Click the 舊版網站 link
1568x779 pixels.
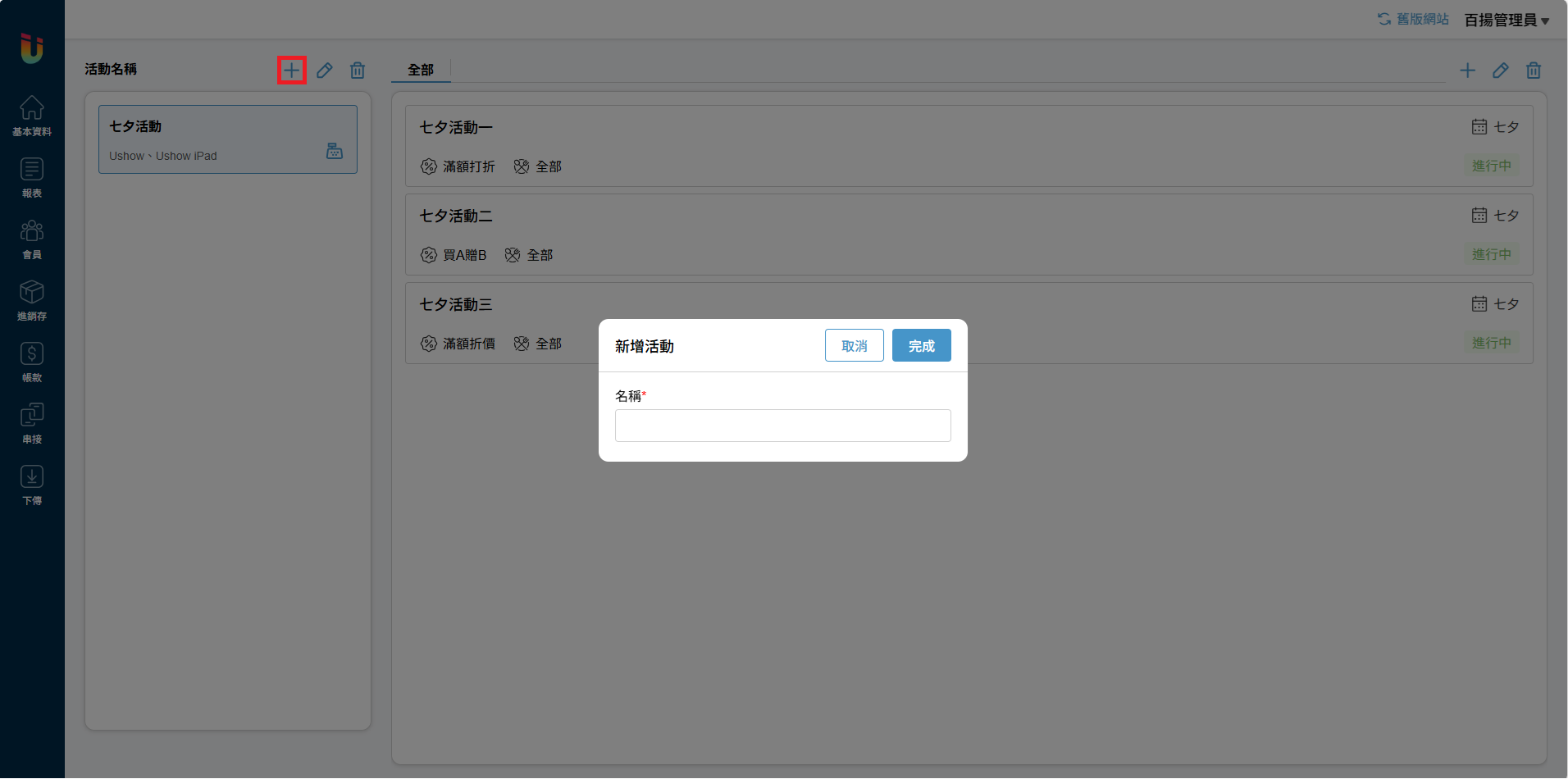tap(1413, 19)
